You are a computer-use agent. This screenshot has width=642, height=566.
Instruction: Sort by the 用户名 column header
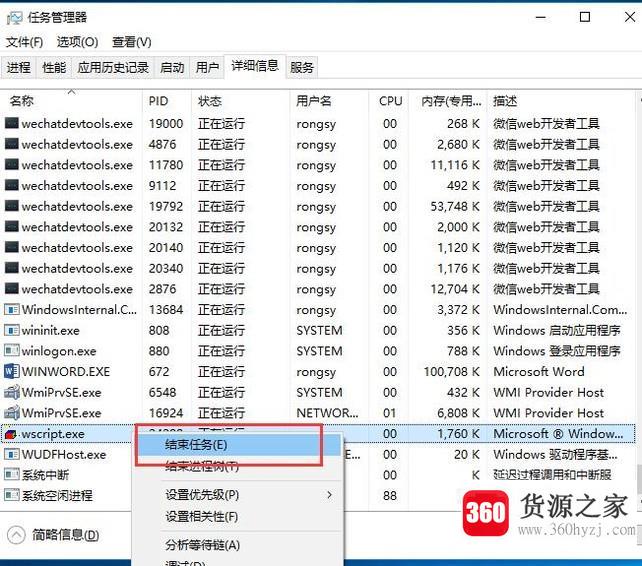(x=329, y=101)
